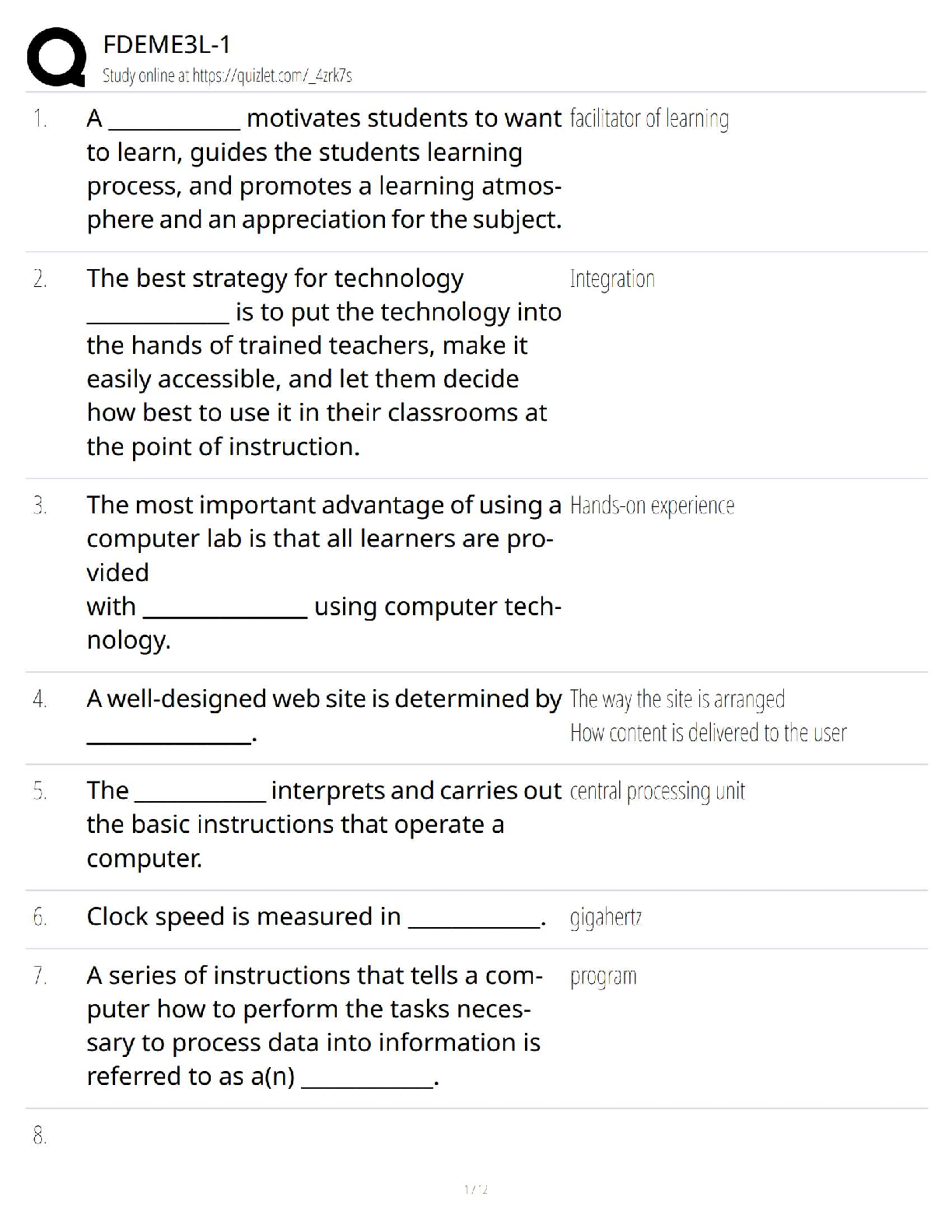Click the blank under the well-designed web site question
The image size is (952, 1232).
click(x=168, y=736)
